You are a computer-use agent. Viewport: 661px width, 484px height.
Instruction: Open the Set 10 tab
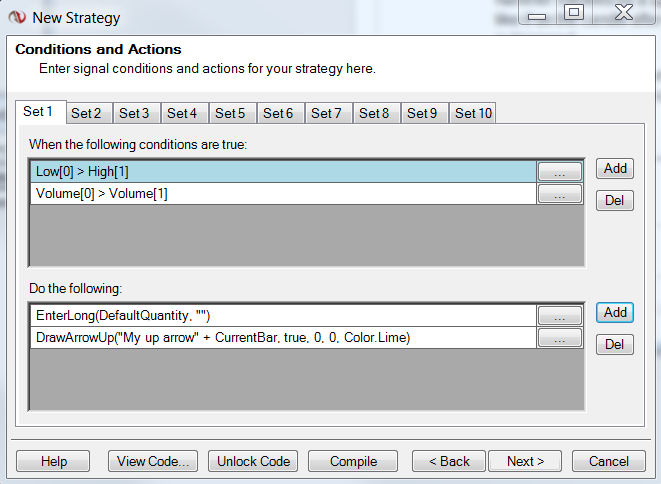(x=473, y=113)
